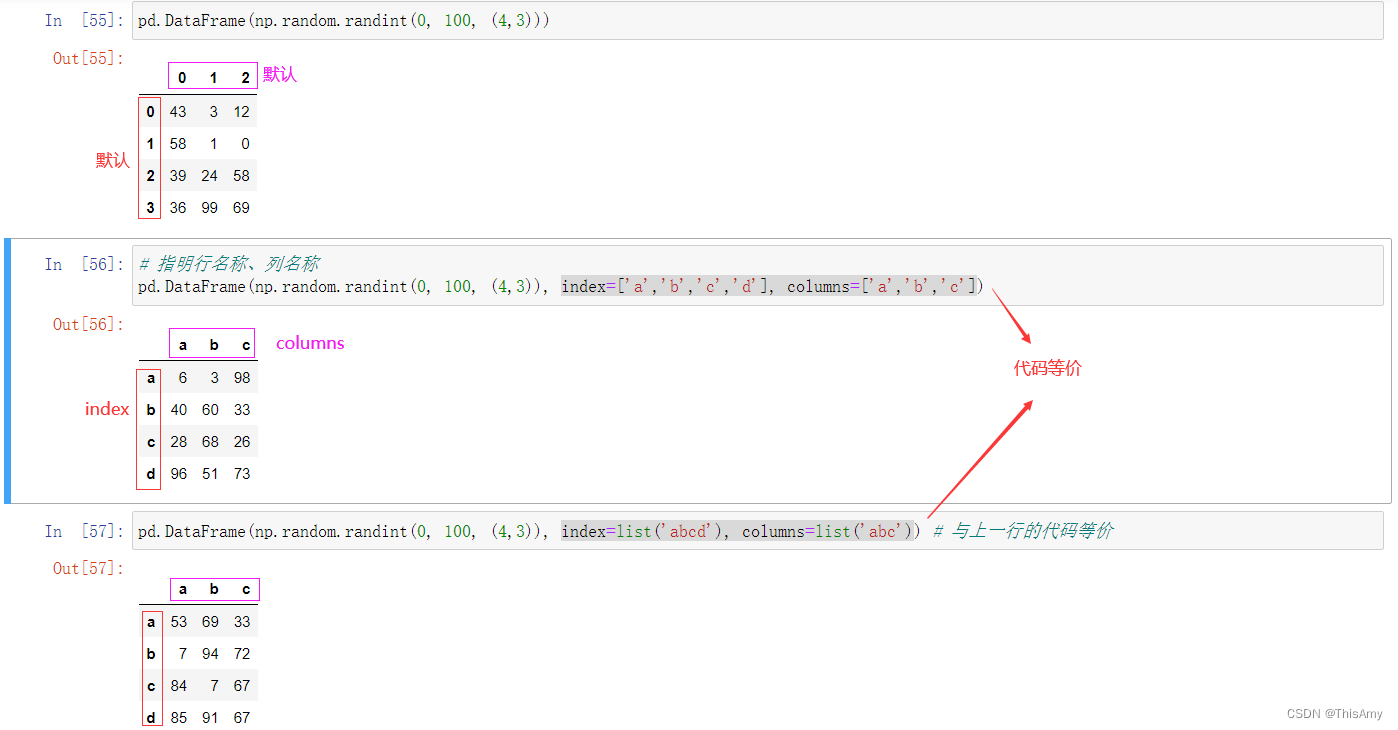Click value 98 in the Out[56] table
Screen dimensions: 1398x730
(x=241, y=378)
